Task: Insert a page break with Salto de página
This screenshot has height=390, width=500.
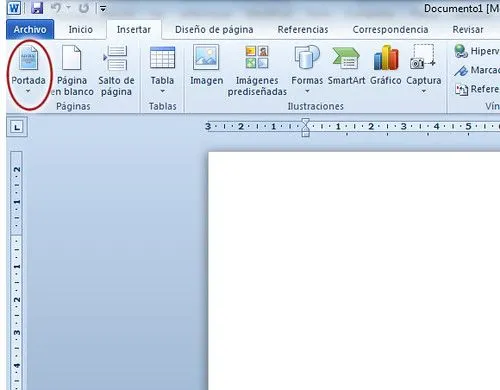Action: (116, 71)
